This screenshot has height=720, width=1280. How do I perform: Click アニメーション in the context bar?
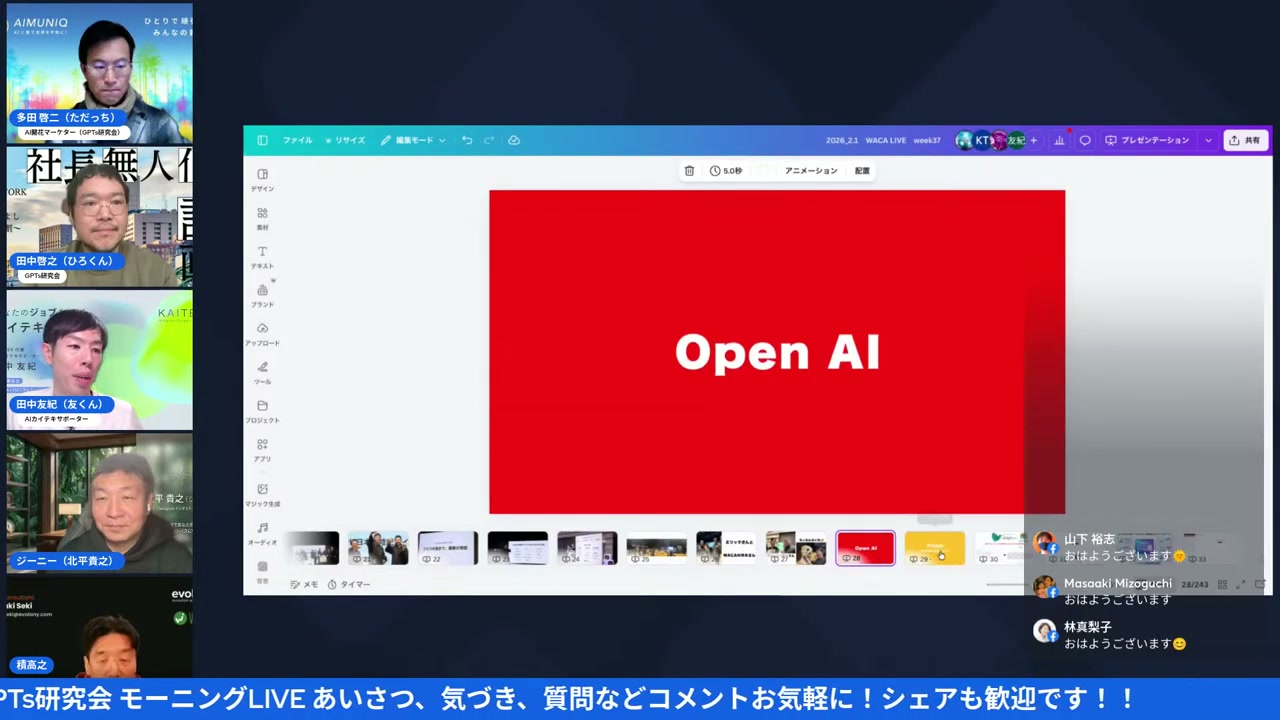coord(810,170)
